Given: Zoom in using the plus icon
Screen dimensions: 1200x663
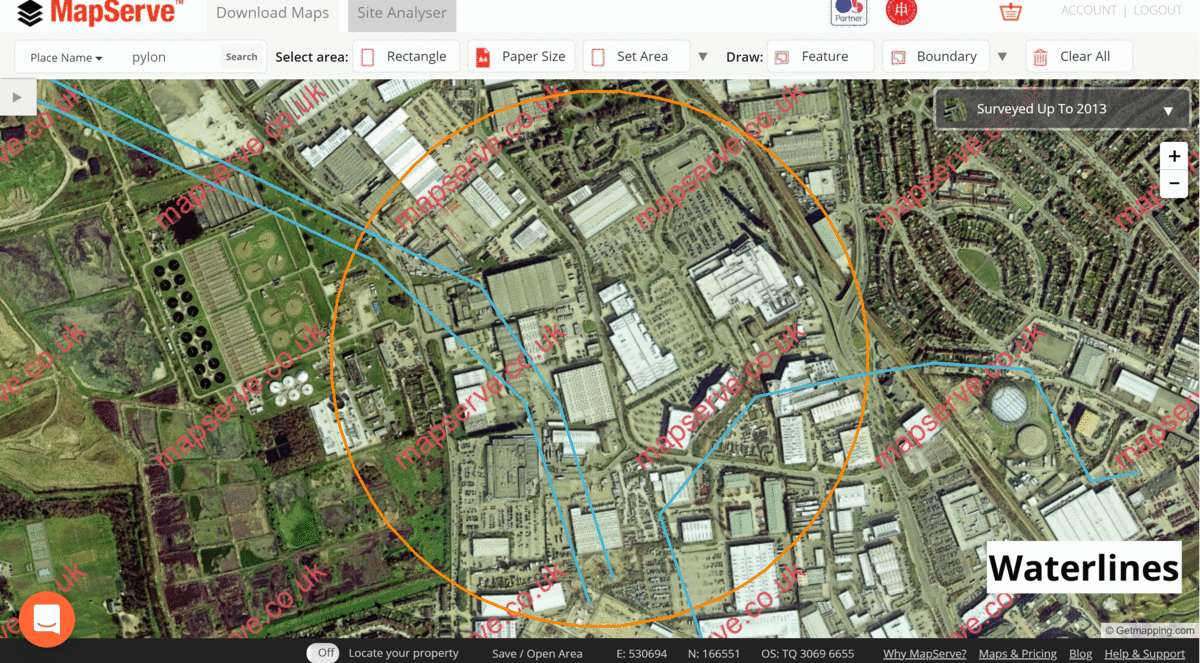Looking at the screenshot, I should pos(1173,155).
